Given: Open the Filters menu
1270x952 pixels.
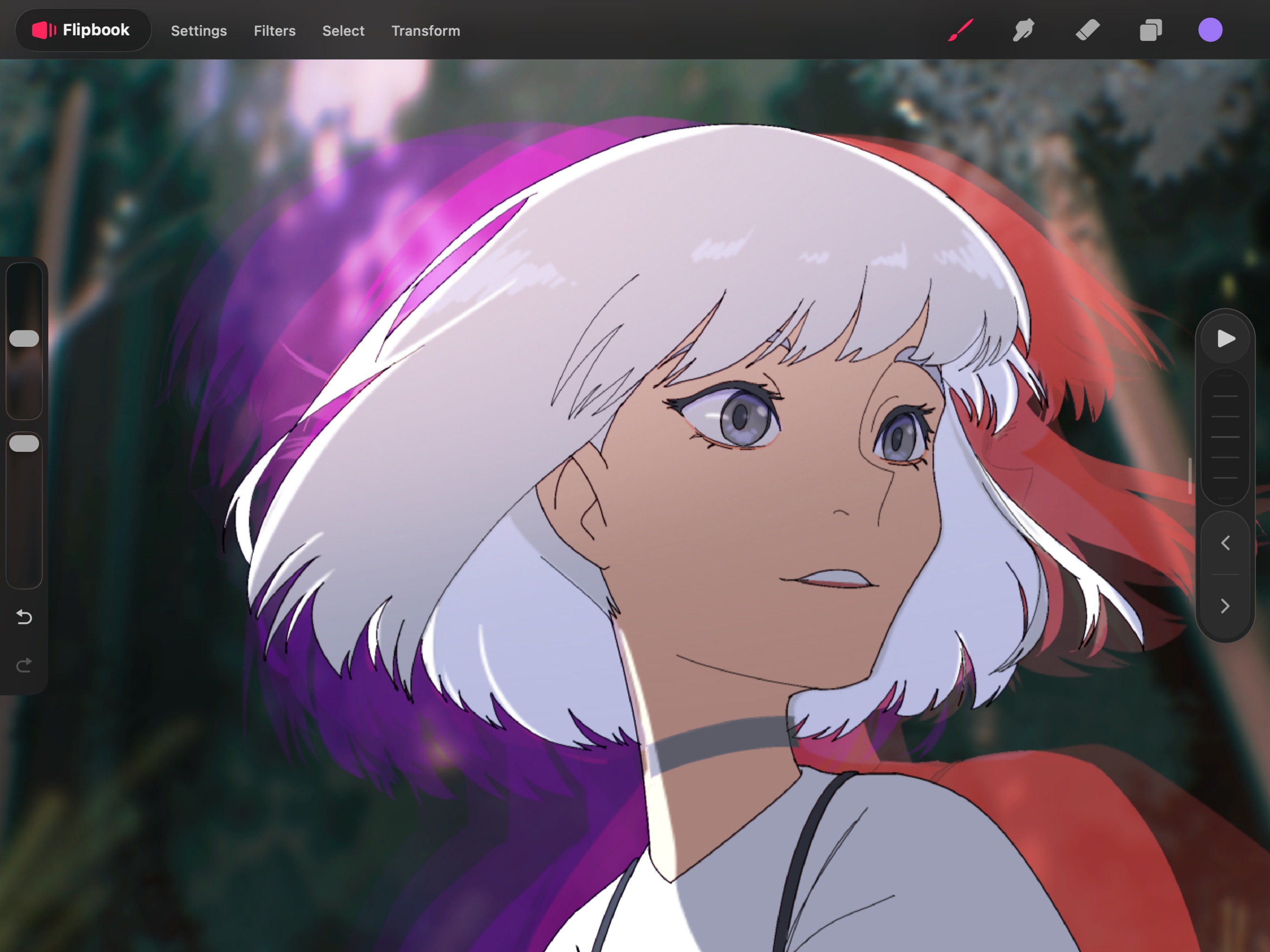Looking at the screenshot, I should coord(274,30).
